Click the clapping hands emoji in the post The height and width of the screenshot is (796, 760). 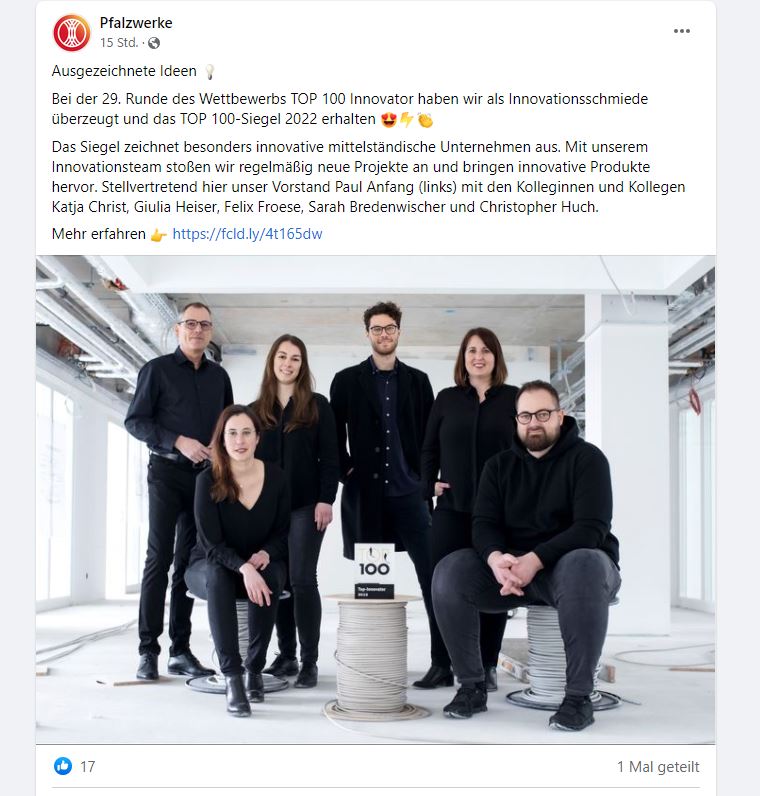[x=425, y=120]
